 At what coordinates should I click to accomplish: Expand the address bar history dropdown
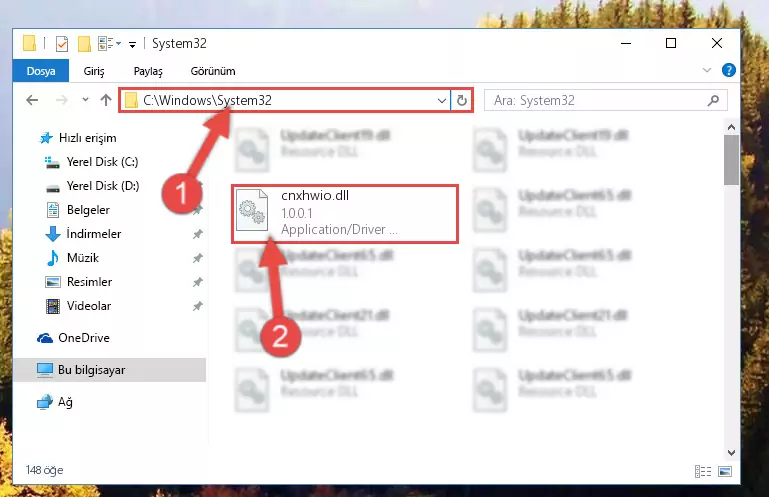click(x=442, y=101)
